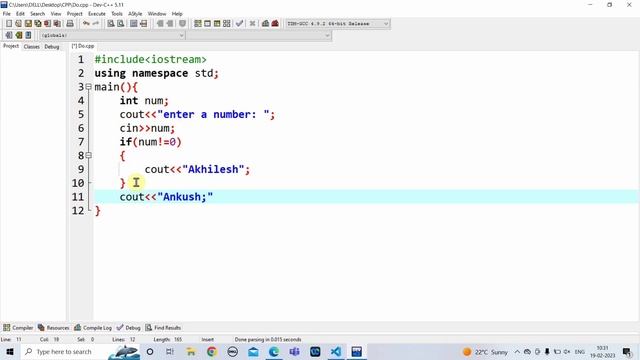Click the "#include<iostream>" code line
The height and width of the screenshot is (360, 640).
click(x=151, y=60)
